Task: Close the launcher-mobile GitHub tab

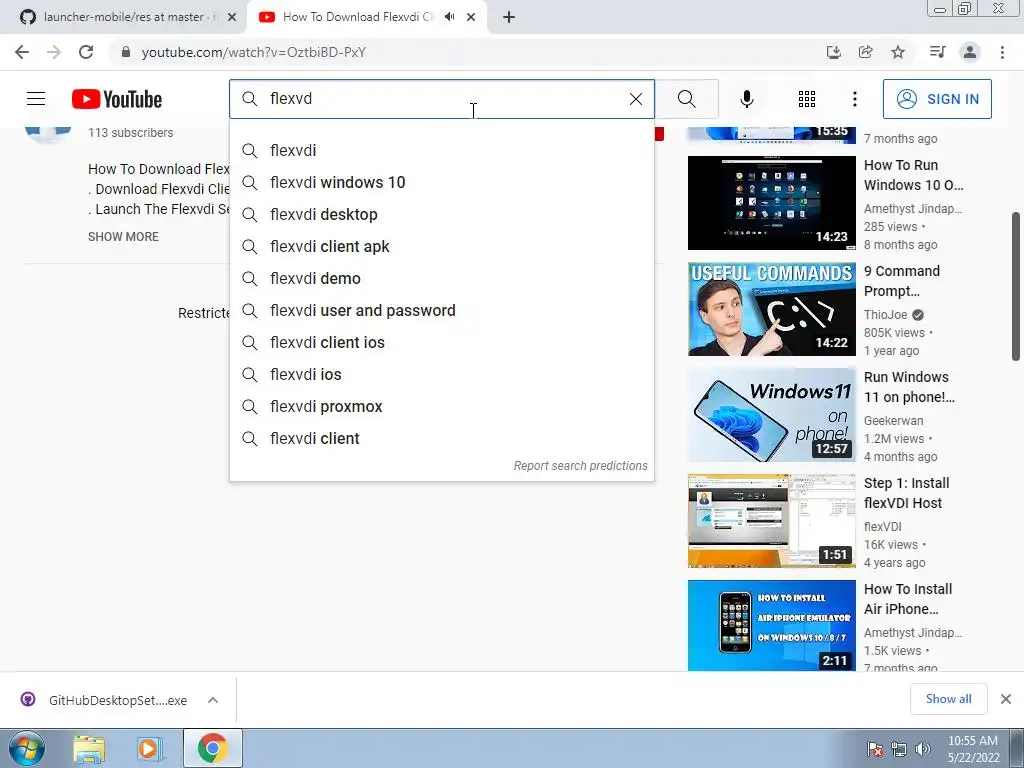Action: [x=232, y=17]
